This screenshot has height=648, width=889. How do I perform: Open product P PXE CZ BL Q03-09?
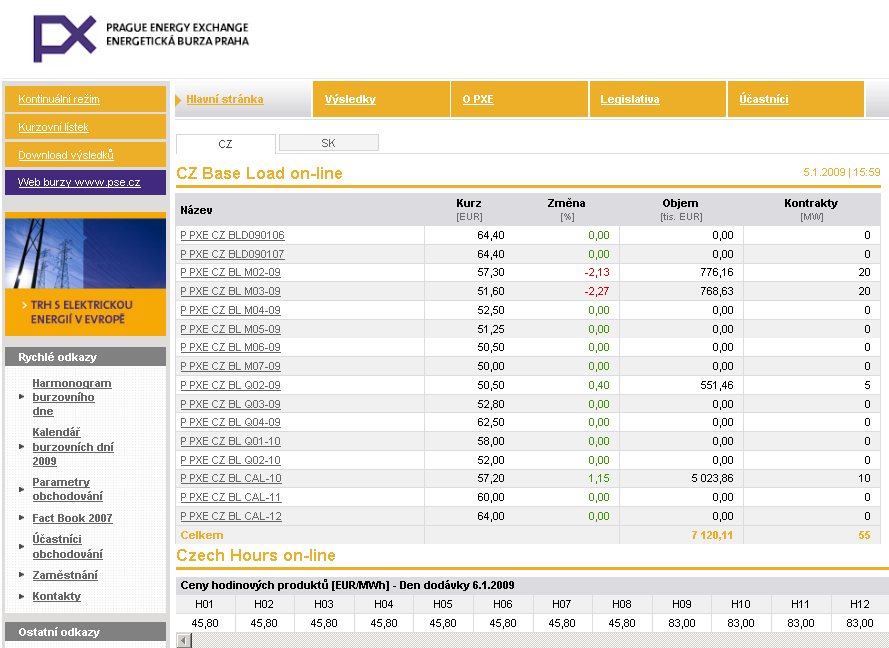[x=230, y=404]
